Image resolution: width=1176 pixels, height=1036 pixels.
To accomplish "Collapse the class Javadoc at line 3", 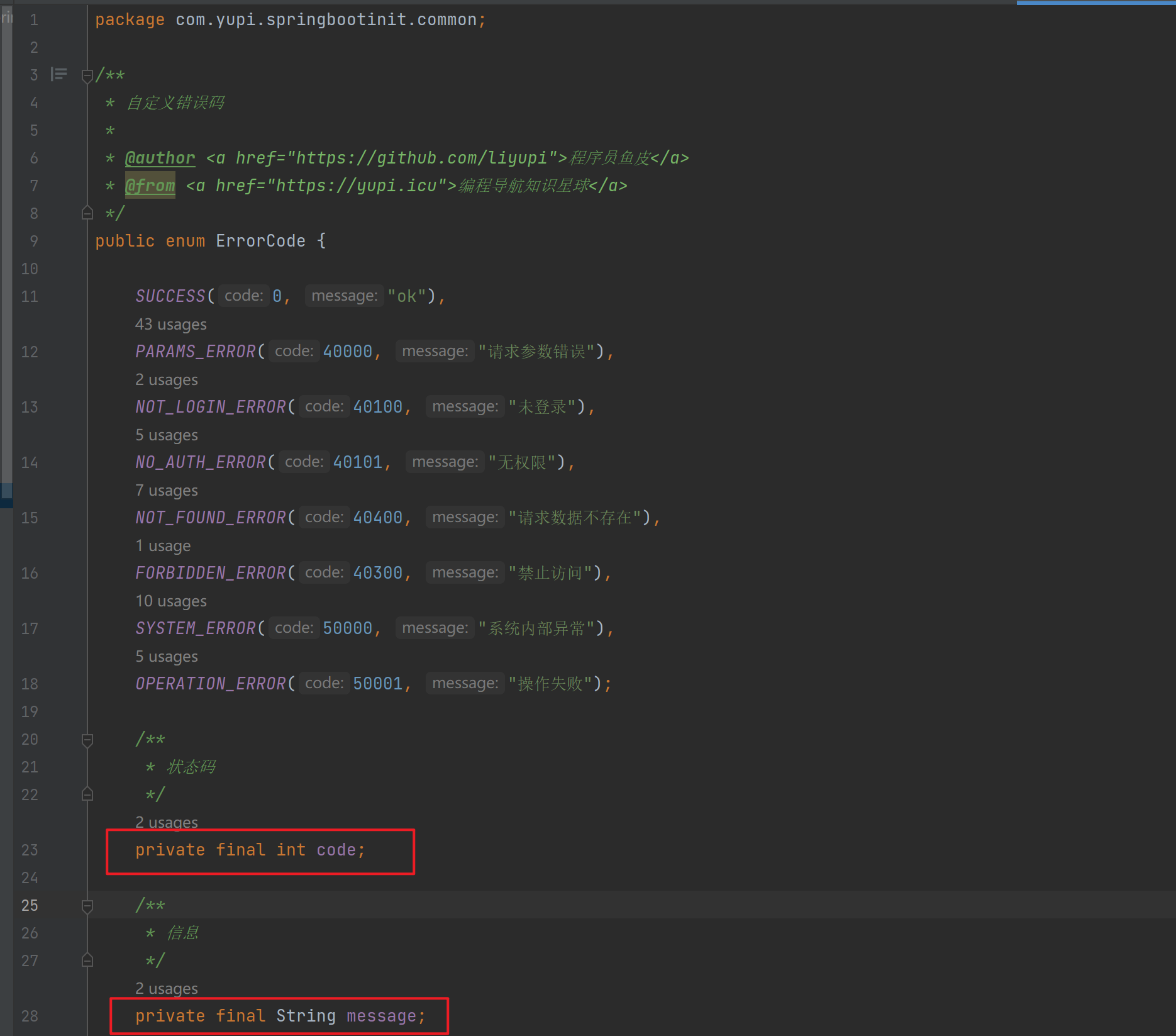I will 87,76.
